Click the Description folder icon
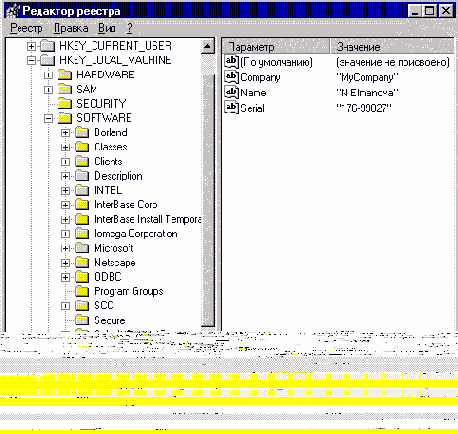Image resolution: width=458 pixels, height=434 pixels. [x=82, y=176]
